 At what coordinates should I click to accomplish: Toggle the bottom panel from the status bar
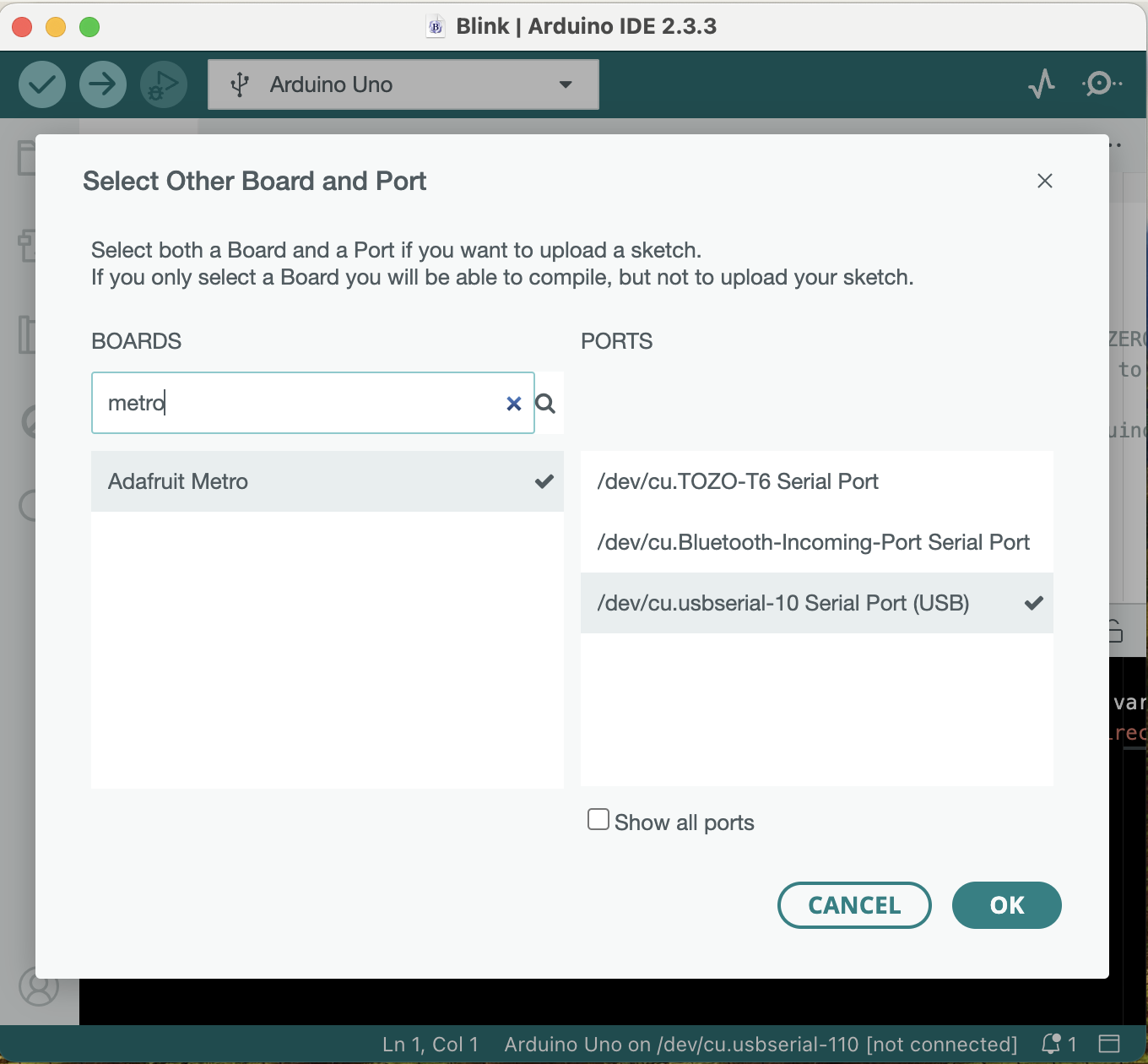pyautogui.click(x=1109, y=1045)
